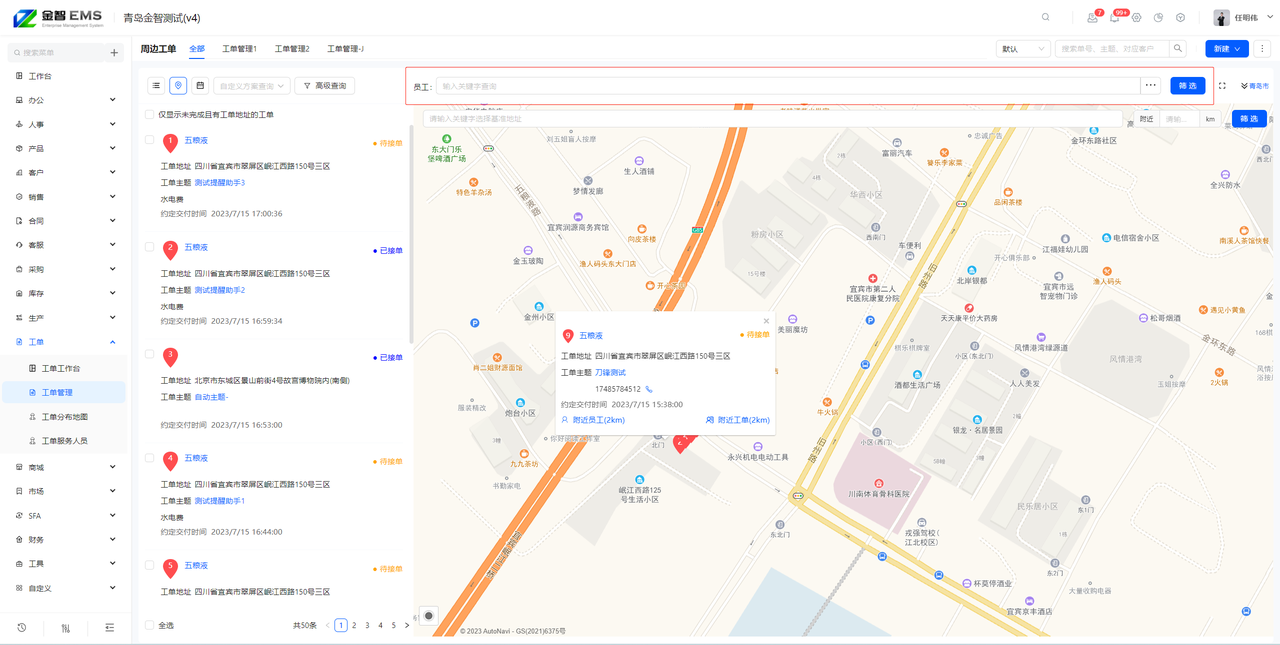Click phone icon next to 17485784512
The width and height of the screenshot is (1280, 645).
(649, 390)
